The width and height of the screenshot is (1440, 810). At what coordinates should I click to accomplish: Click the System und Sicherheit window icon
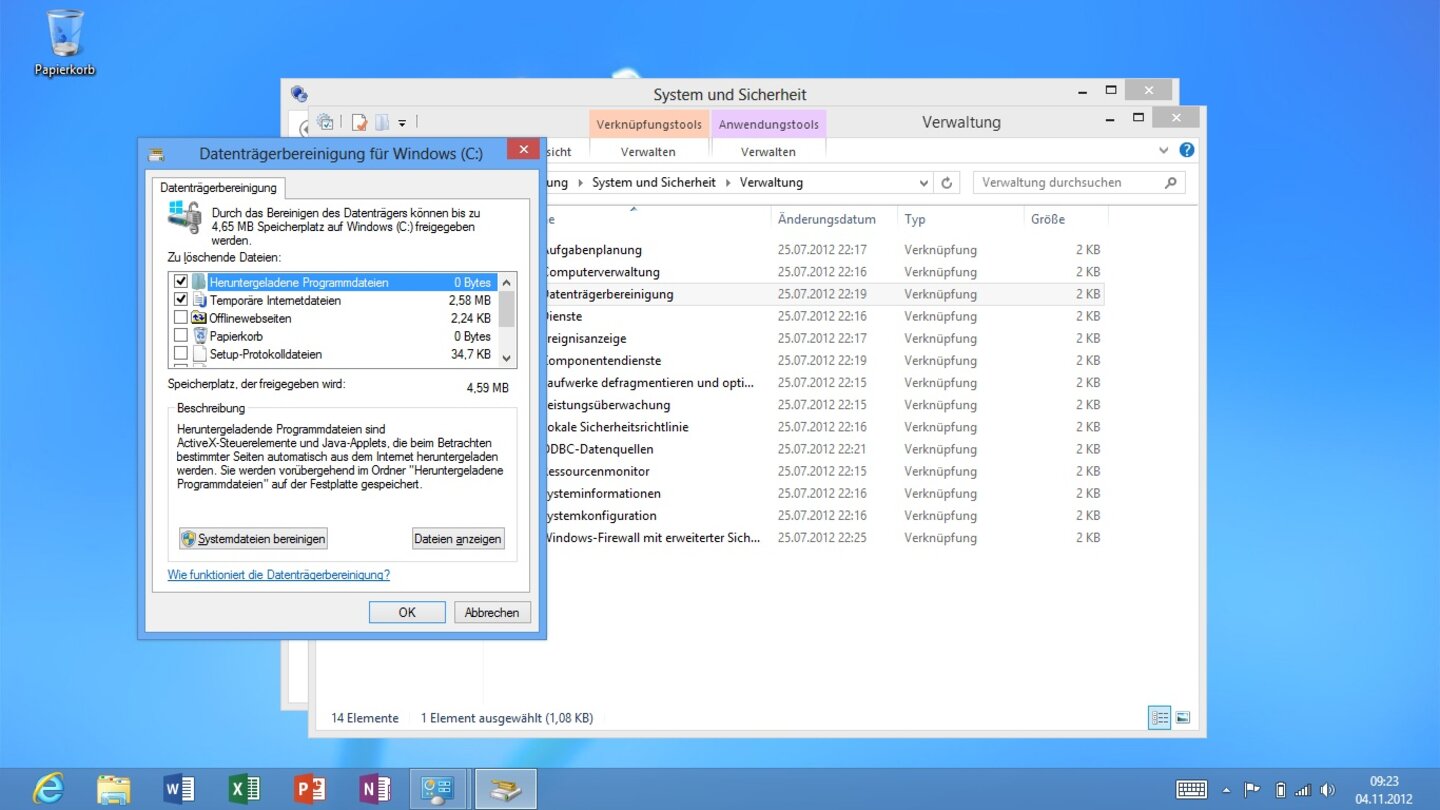[x=299, y=94]
